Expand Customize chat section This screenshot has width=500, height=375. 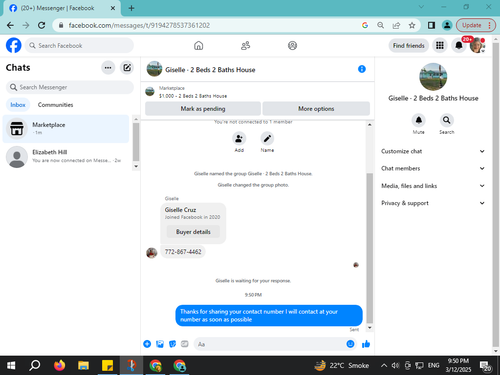pyautogui.click(x=433, y=151)
